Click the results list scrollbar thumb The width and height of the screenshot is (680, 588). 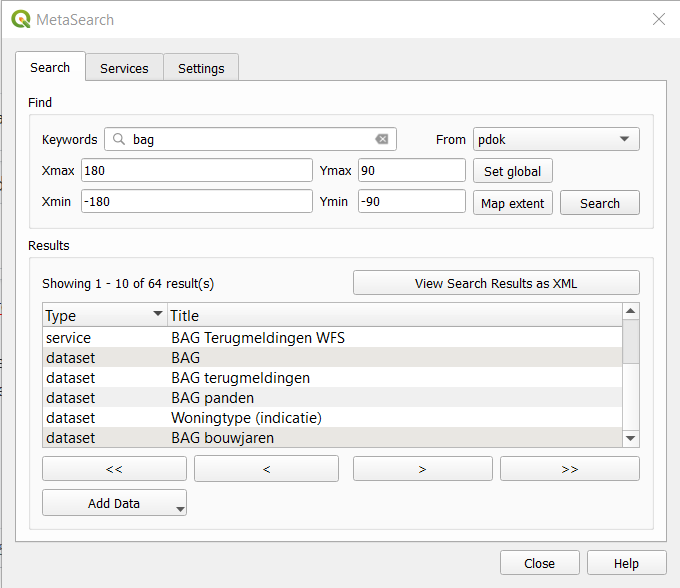[x=631, y=341]
